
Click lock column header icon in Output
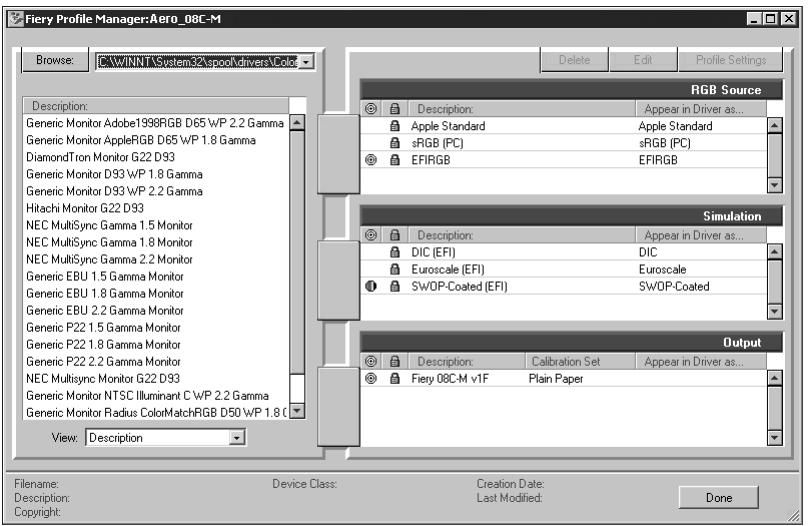[x=395, y=362]
